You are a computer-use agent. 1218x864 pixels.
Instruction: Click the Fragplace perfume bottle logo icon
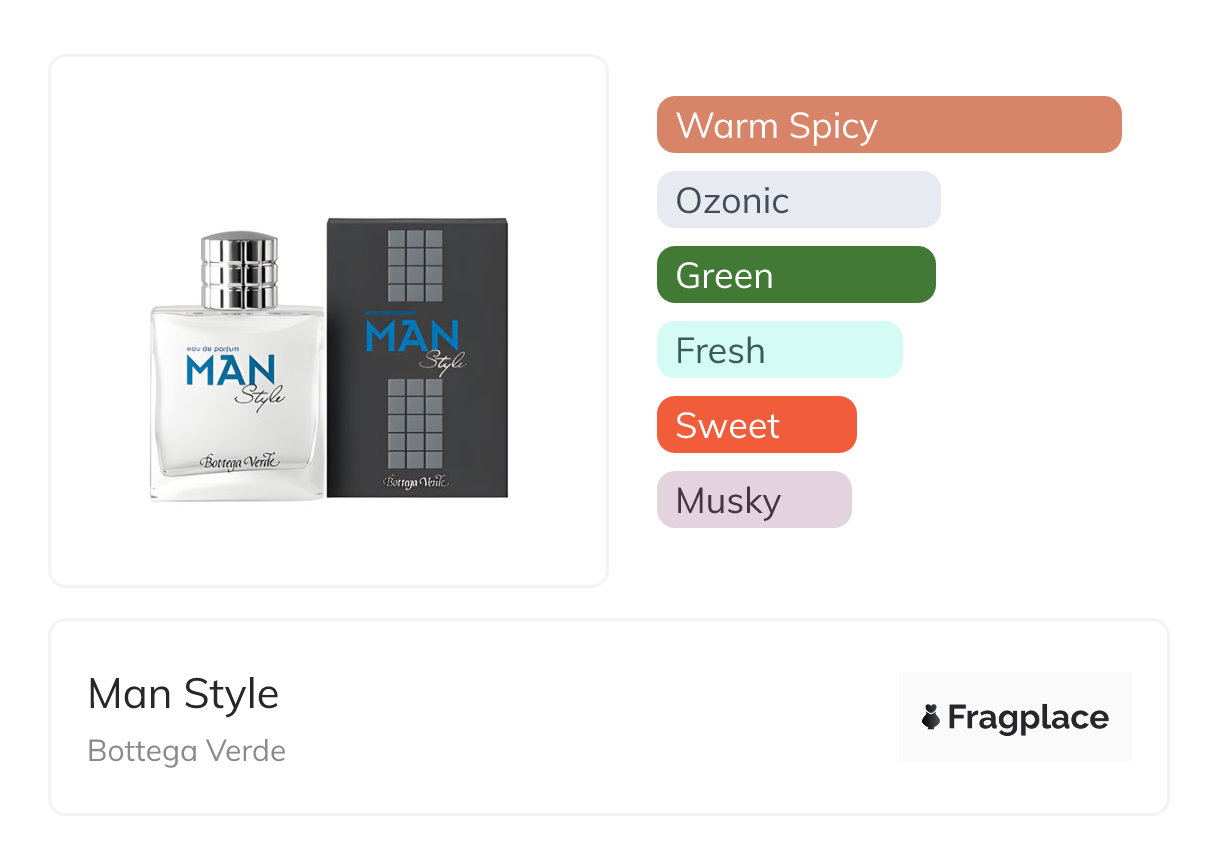[931, 717]
